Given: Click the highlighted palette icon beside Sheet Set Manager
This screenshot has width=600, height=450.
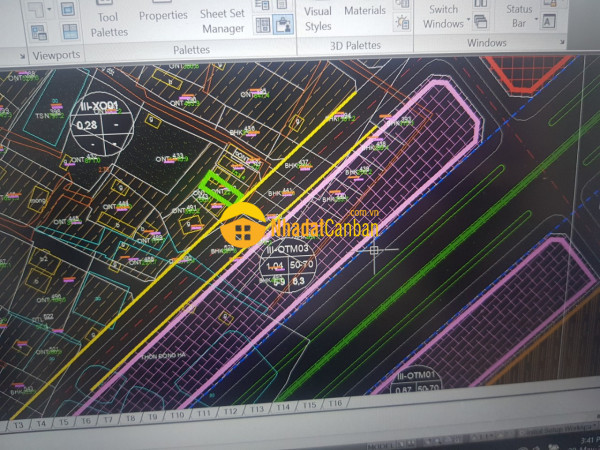Looking at the screenshot, I should click(282, 24).
